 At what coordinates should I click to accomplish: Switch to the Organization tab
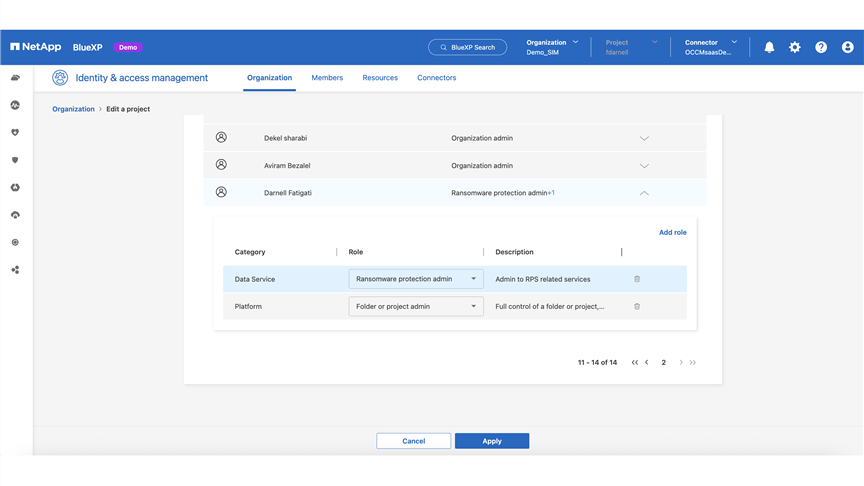tap(269, 78)
